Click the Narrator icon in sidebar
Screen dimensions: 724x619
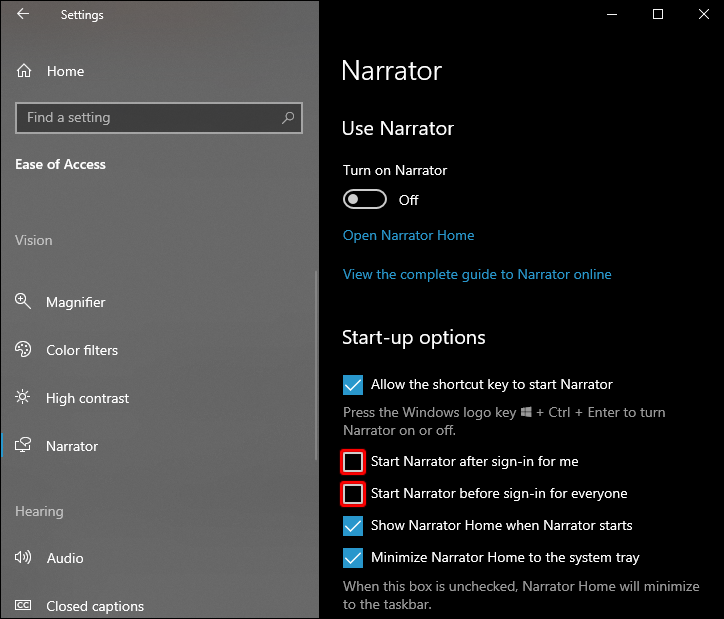24,446
